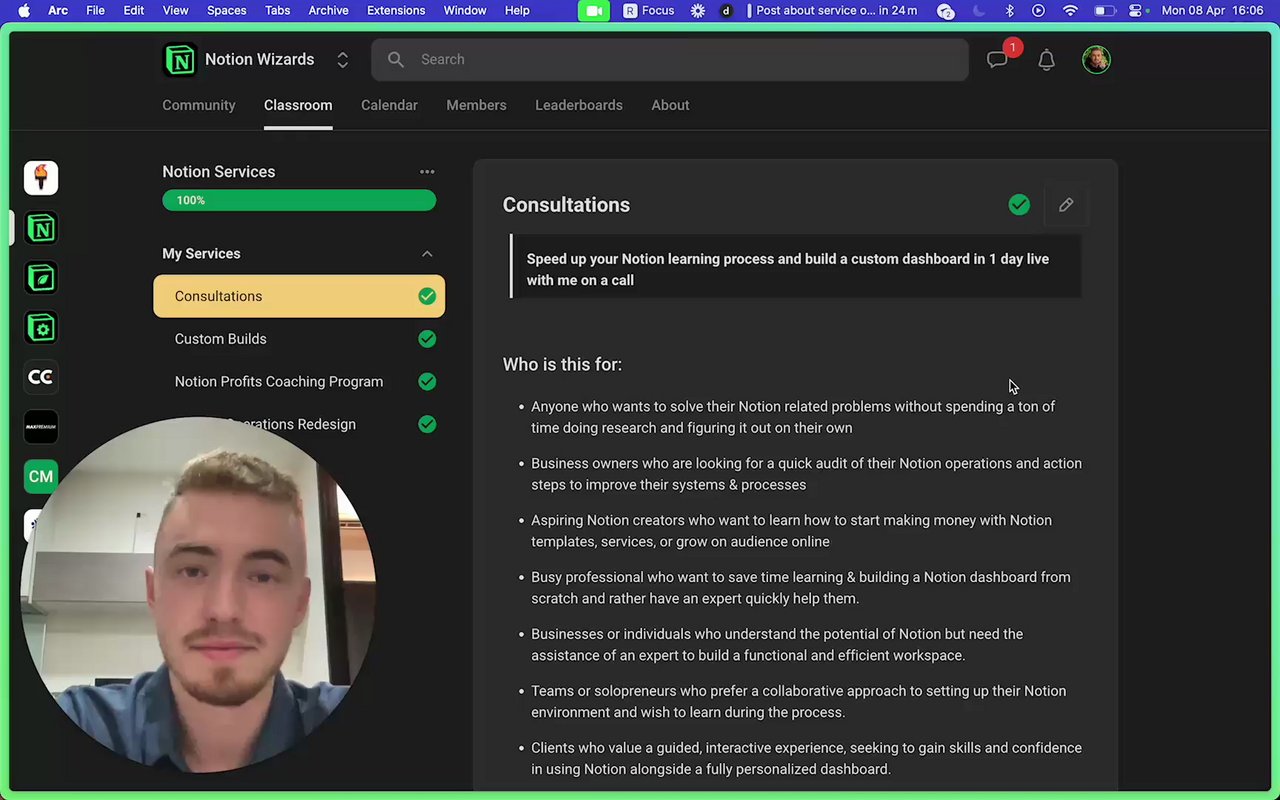
Task: Open the green leaf cube community icon
Action: 41,278
